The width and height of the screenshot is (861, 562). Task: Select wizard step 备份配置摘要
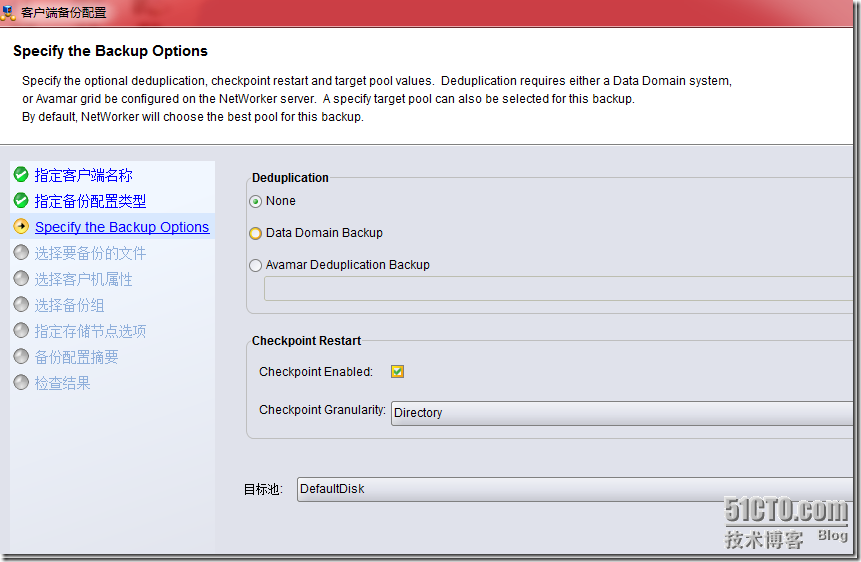pyautogui.click(x=76, y=357)
